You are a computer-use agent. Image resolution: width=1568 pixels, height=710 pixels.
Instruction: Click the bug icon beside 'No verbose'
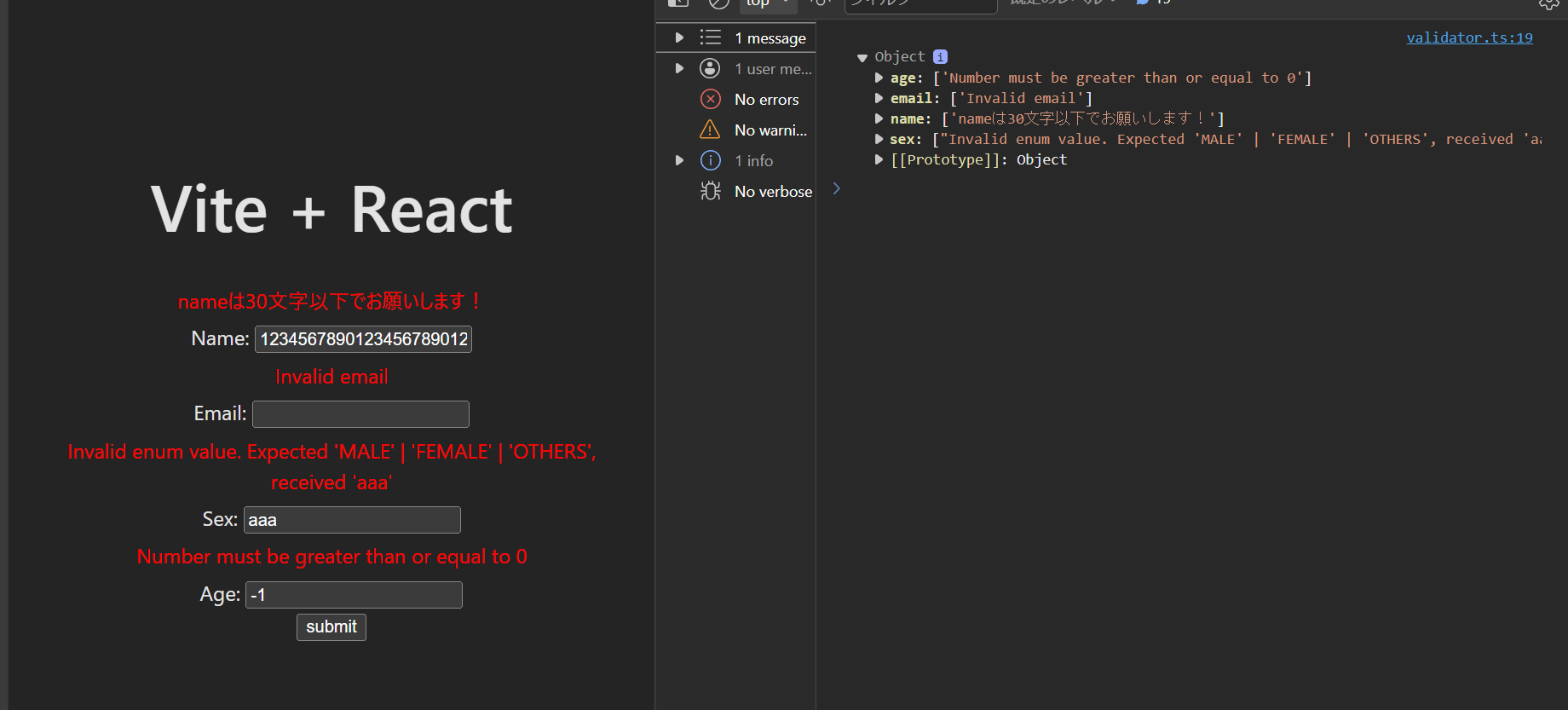coord(710,191)
